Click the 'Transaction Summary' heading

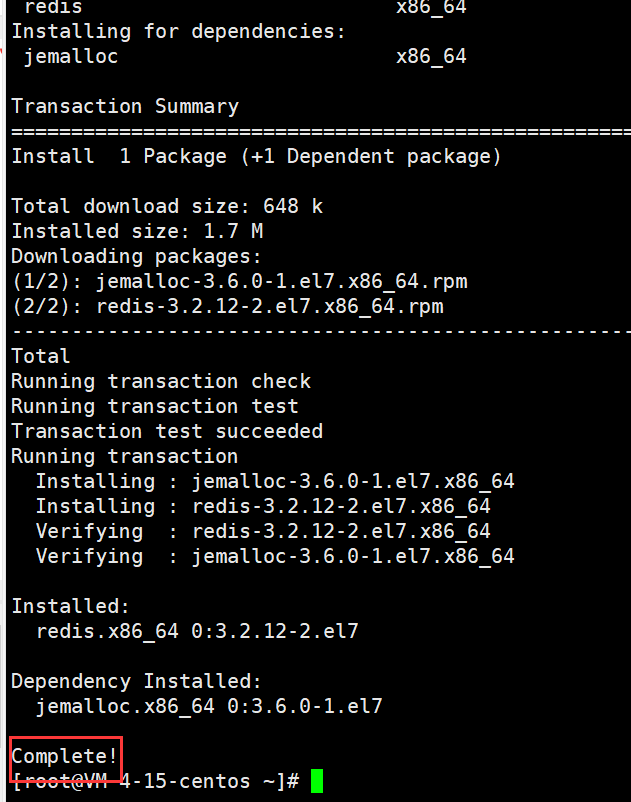click(x=125, y=106)
